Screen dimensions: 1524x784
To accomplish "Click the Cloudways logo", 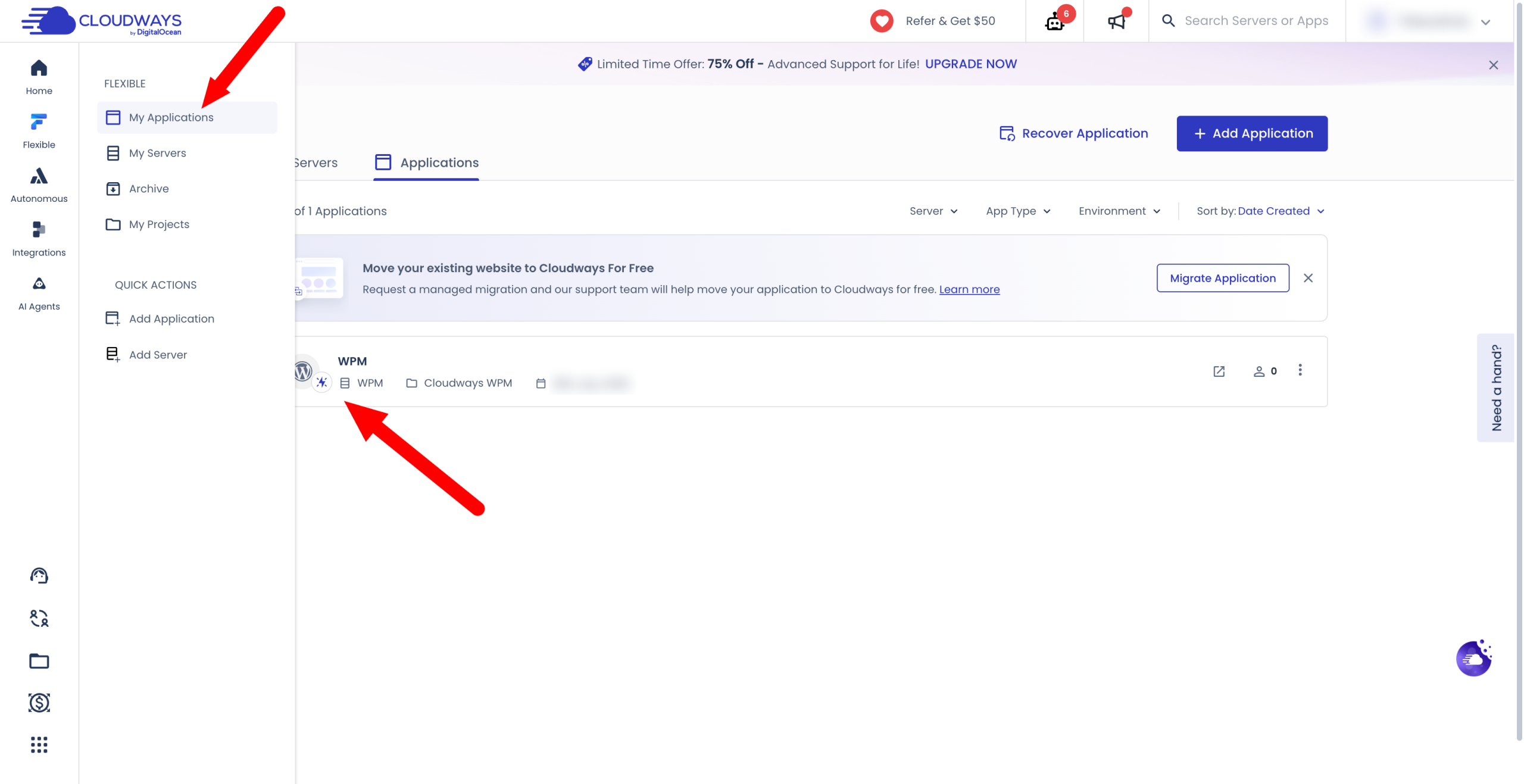I will click(102, 21).
